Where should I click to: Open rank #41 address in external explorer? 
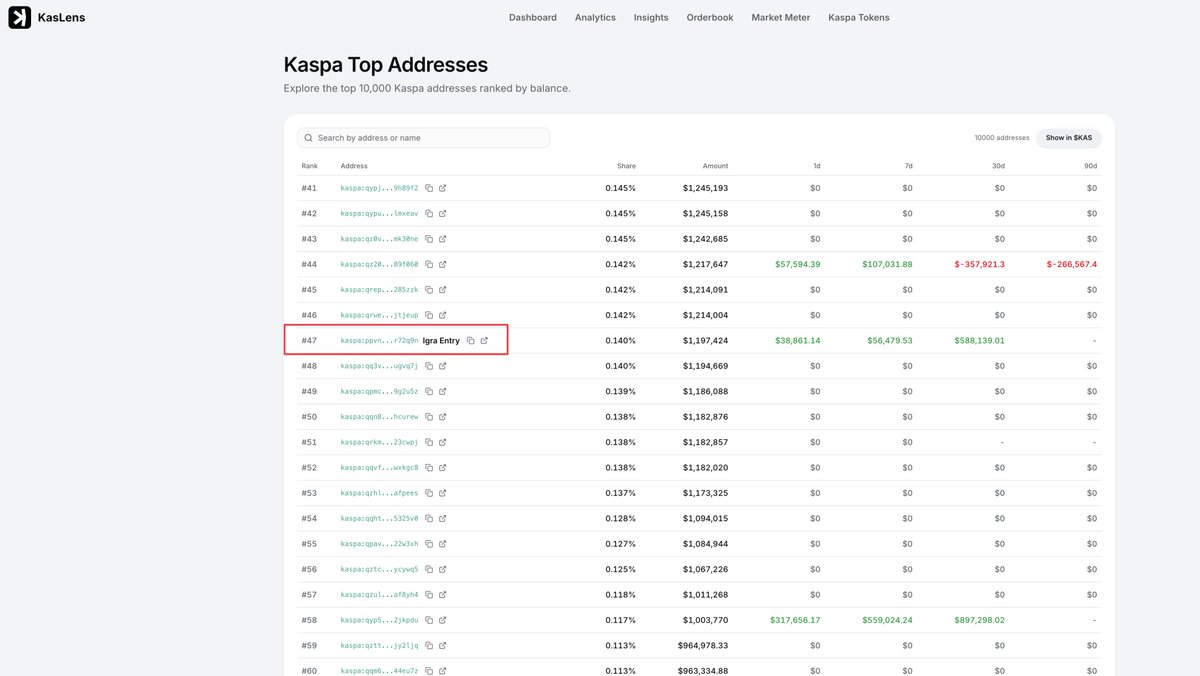(x=443, y=188)
